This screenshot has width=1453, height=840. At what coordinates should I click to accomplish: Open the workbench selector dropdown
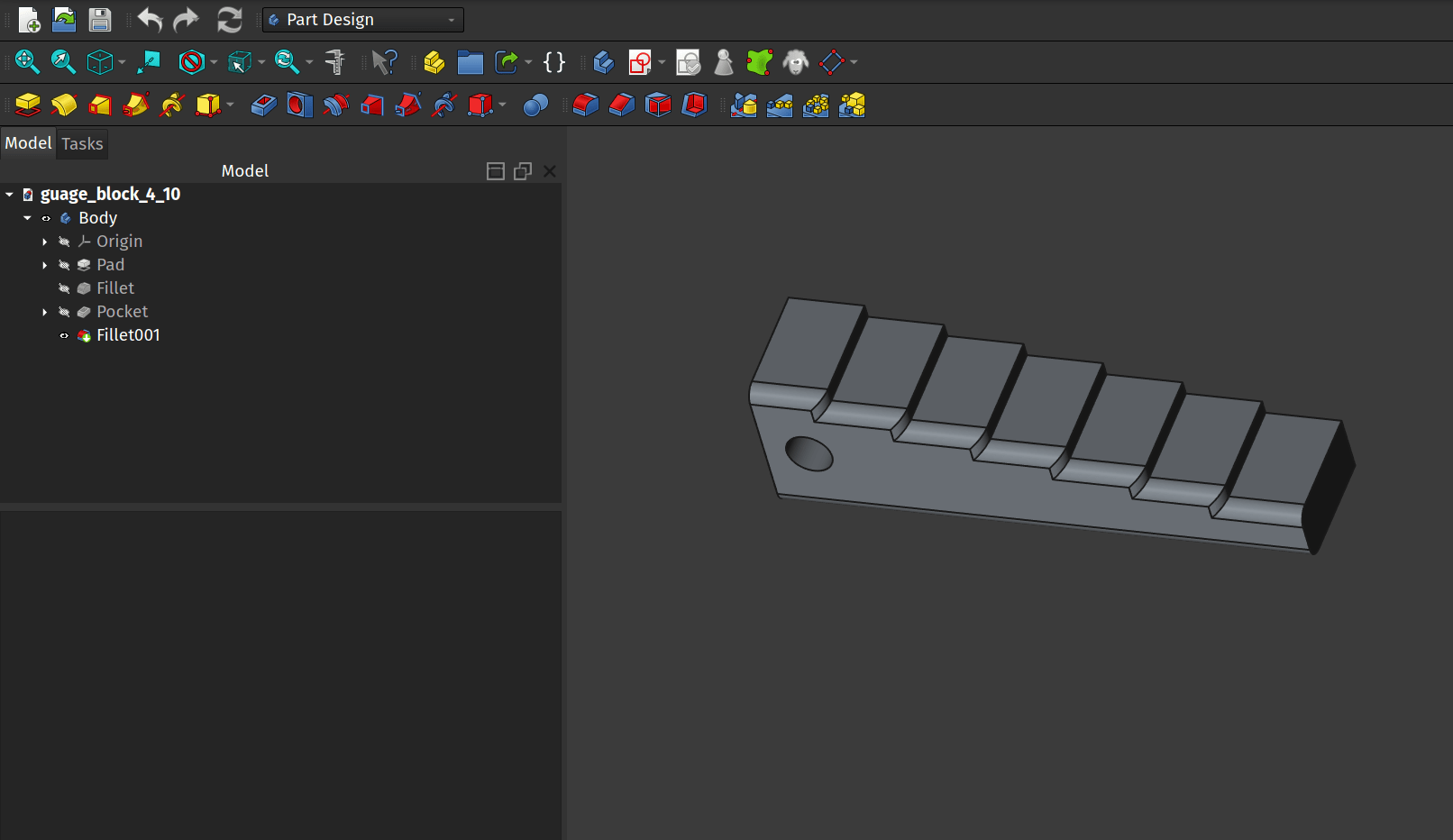[x=362, y=19]
